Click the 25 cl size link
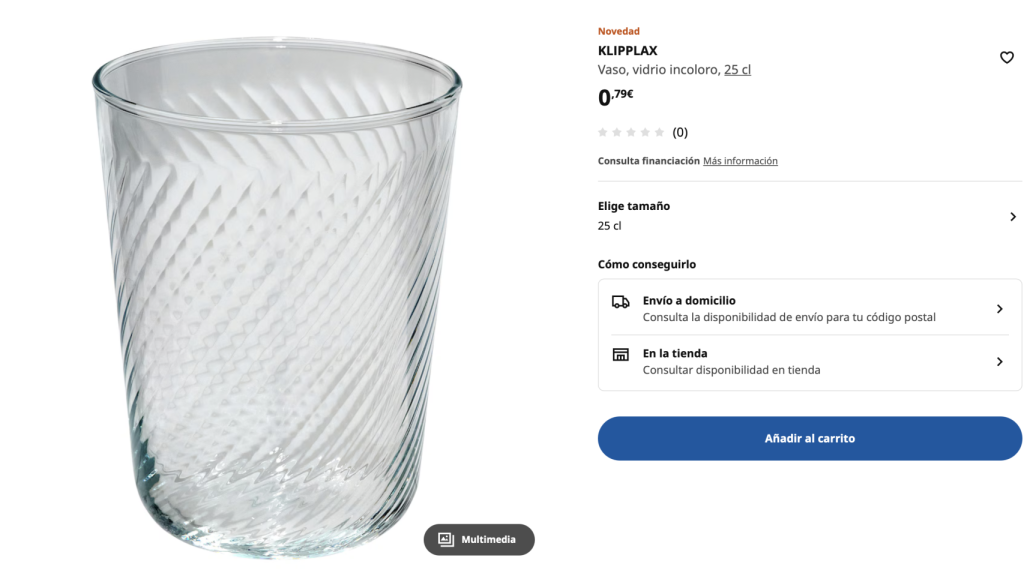Viewport: 1024px width, 576px height. [737, 70]
